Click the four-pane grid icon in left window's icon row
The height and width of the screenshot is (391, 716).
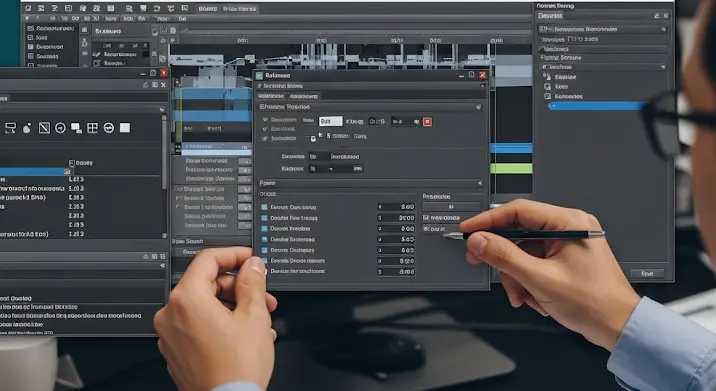[92, 128]
